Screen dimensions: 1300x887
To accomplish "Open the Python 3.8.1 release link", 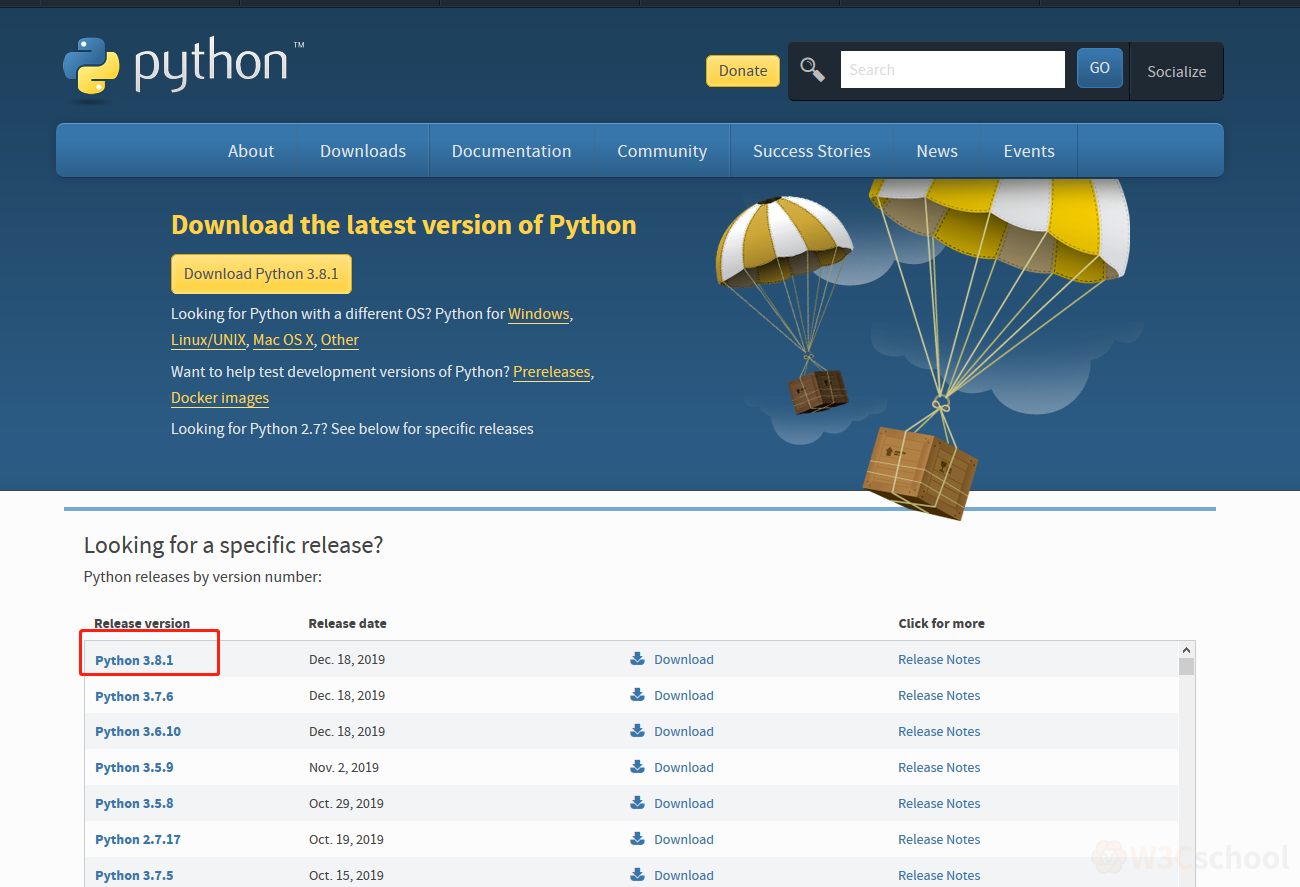I will click(x=134, y=660).
